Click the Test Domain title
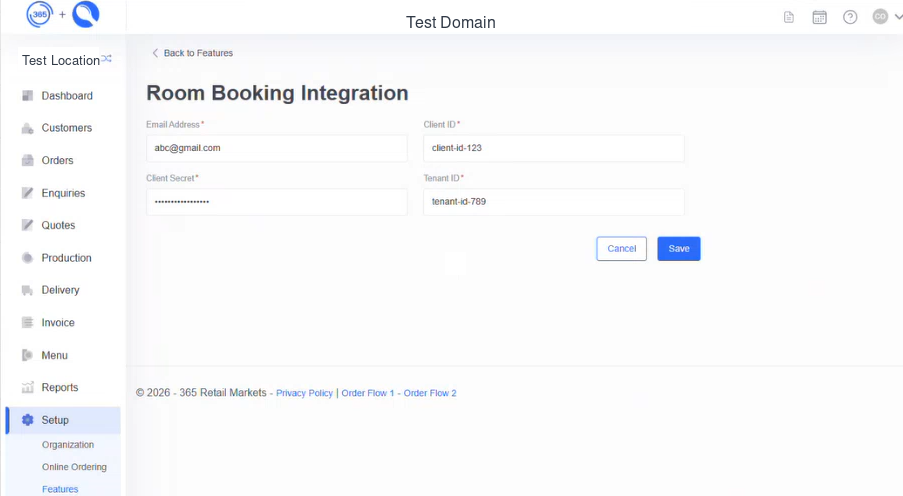Screen dimensions: 903x496 [451, 22]
